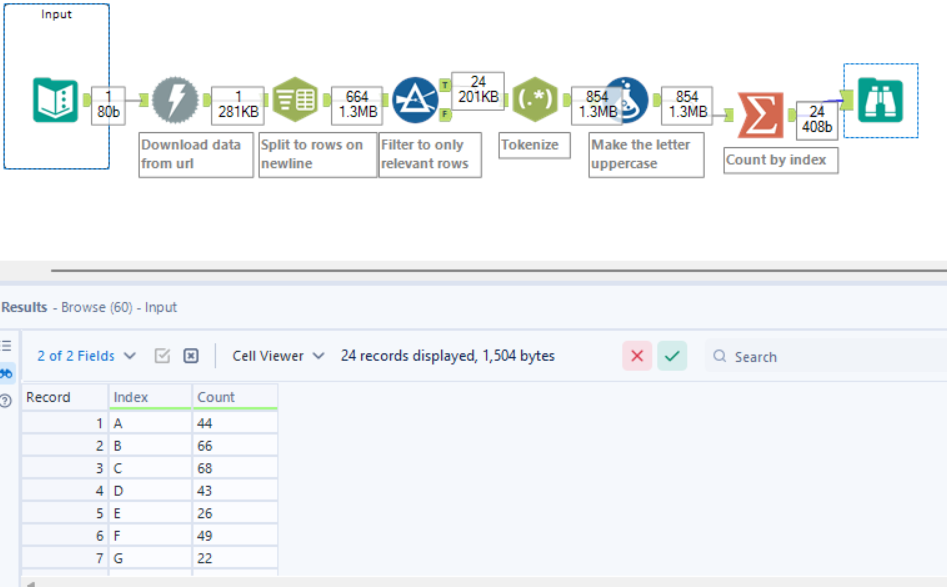Click the Input container title

pyautogui.click(x=57, y=14)
